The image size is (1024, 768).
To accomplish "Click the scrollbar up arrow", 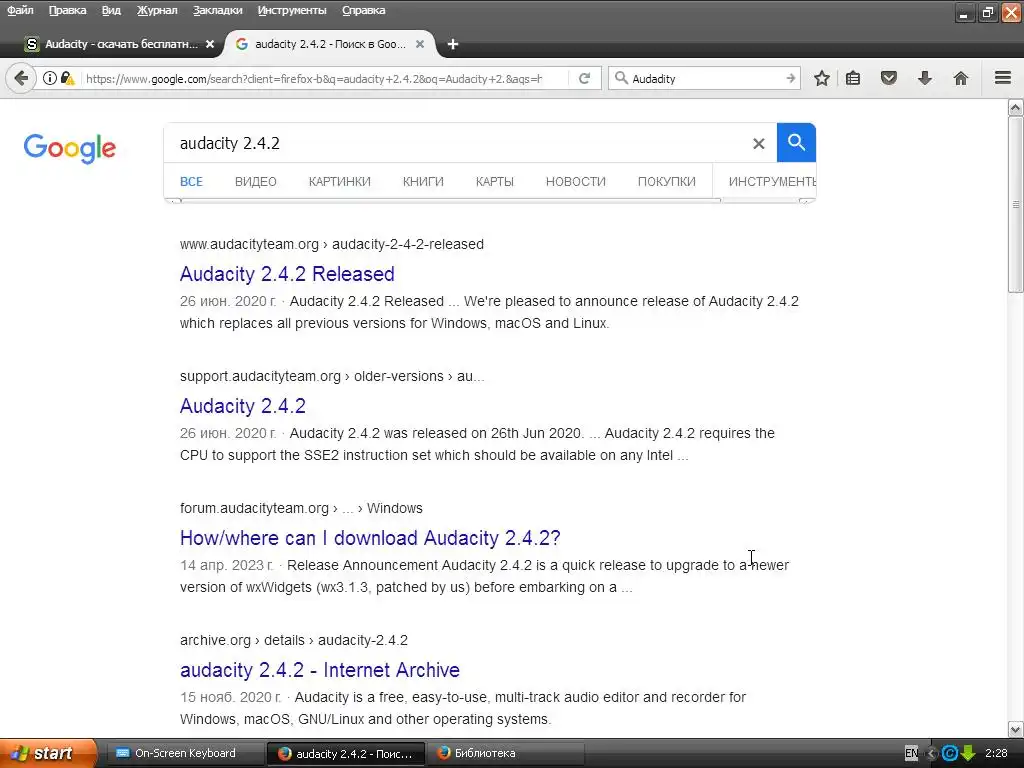I will [1016, 108].
